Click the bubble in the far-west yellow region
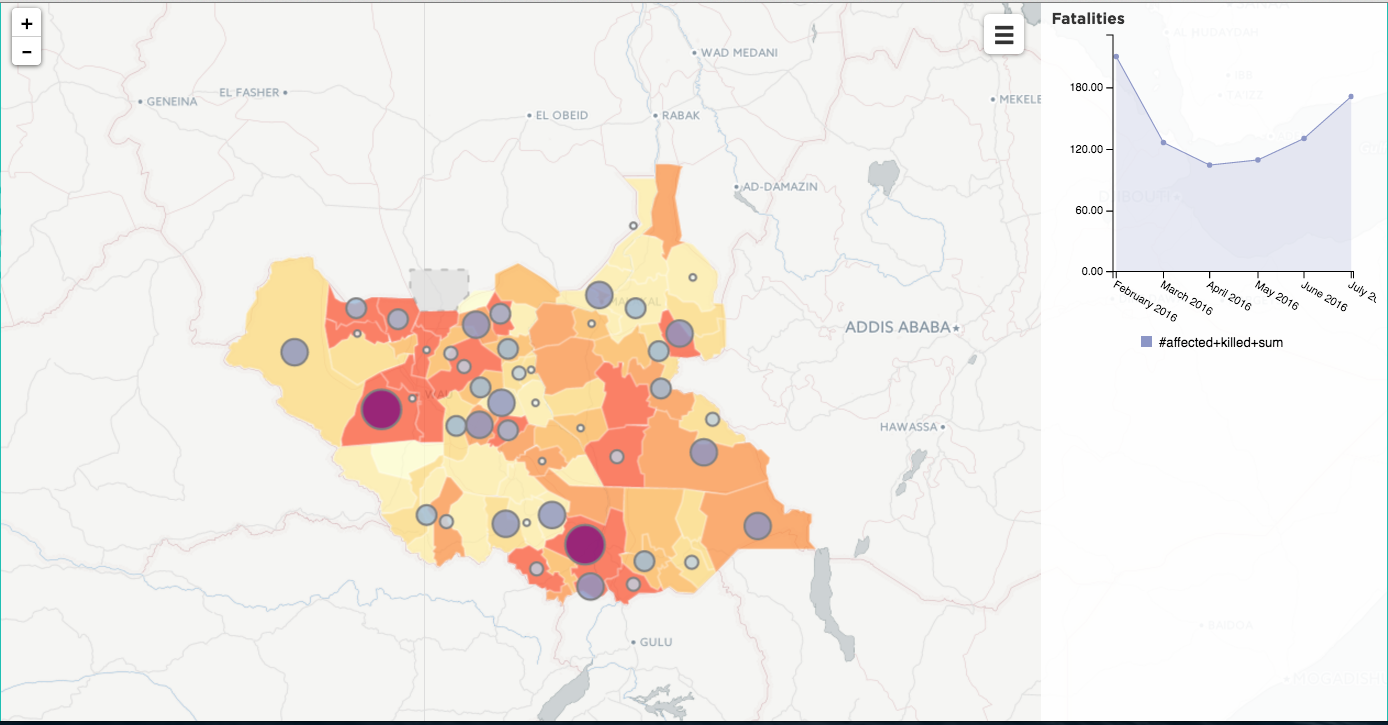Screen dimensions: 1388x725 click(x=294, y=352)
